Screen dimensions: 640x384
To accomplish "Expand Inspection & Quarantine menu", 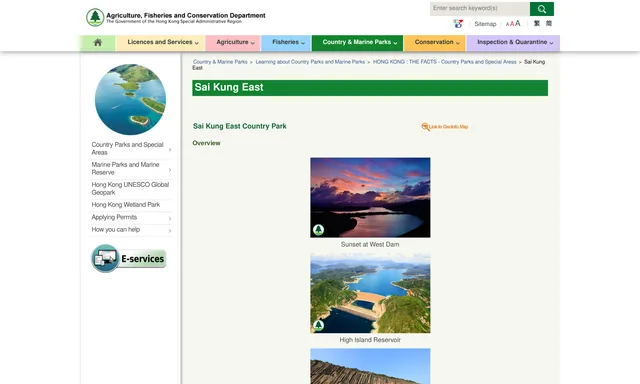I will 513,42.
